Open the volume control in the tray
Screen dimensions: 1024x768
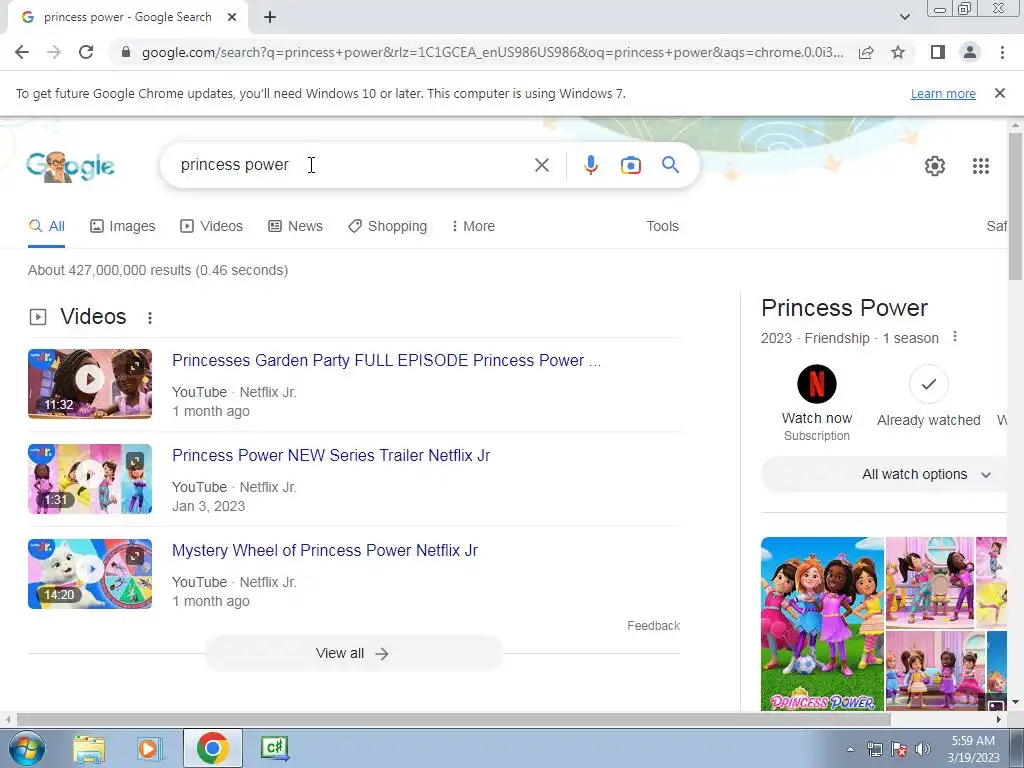click(x=922, y=749)
